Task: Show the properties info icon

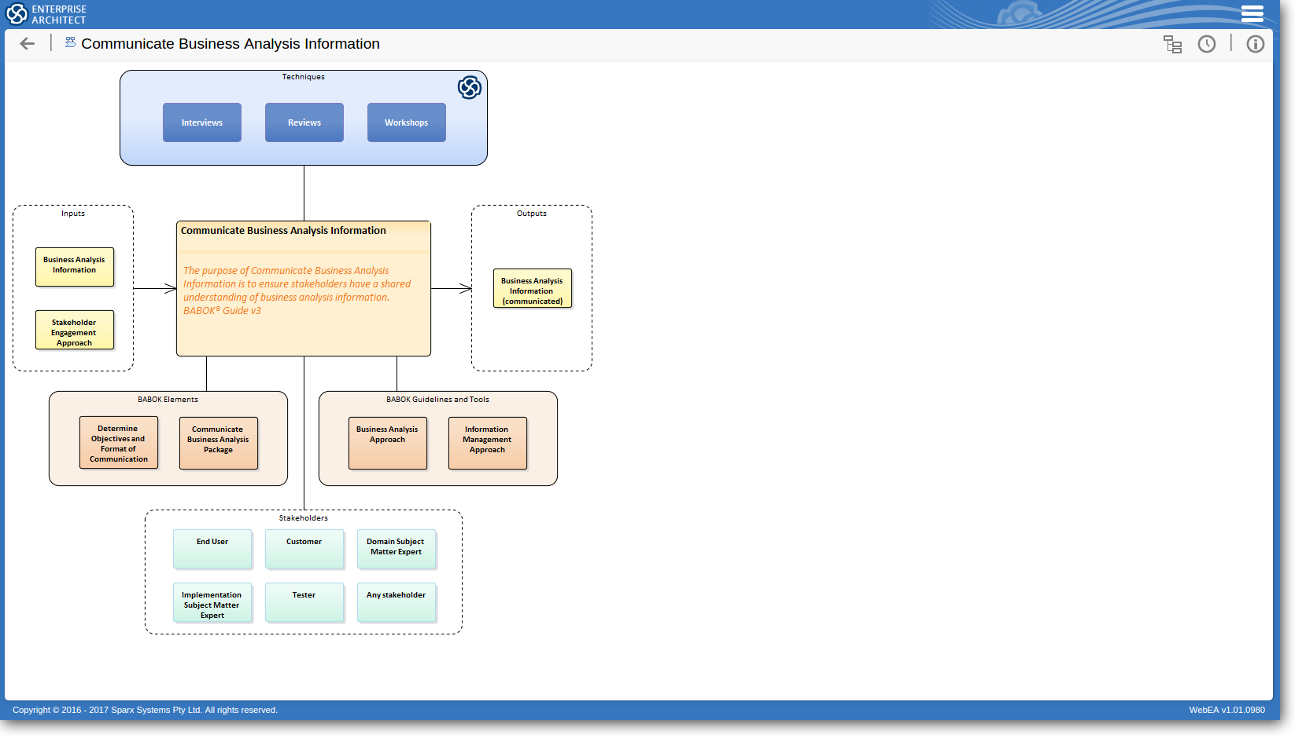Action: pos(1255,44)
